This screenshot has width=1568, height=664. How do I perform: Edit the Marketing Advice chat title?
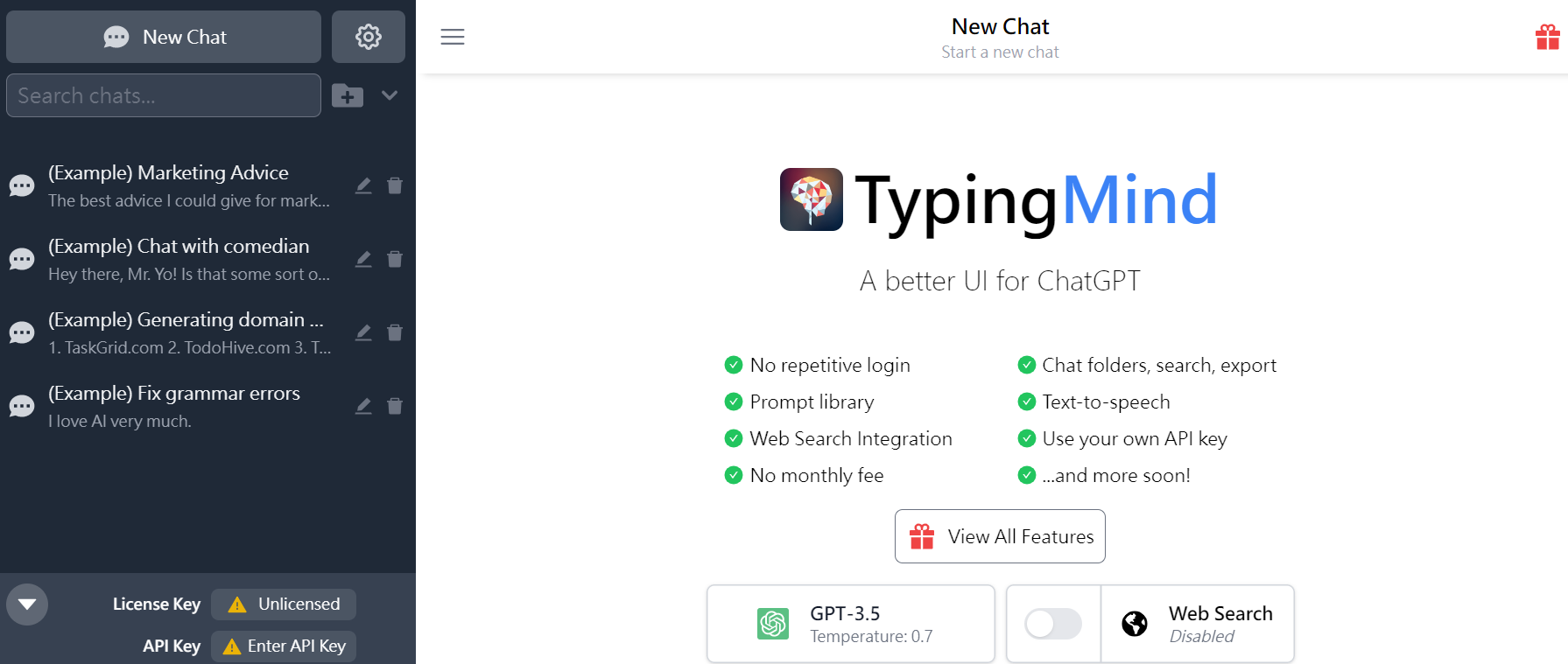click(363, 185)
